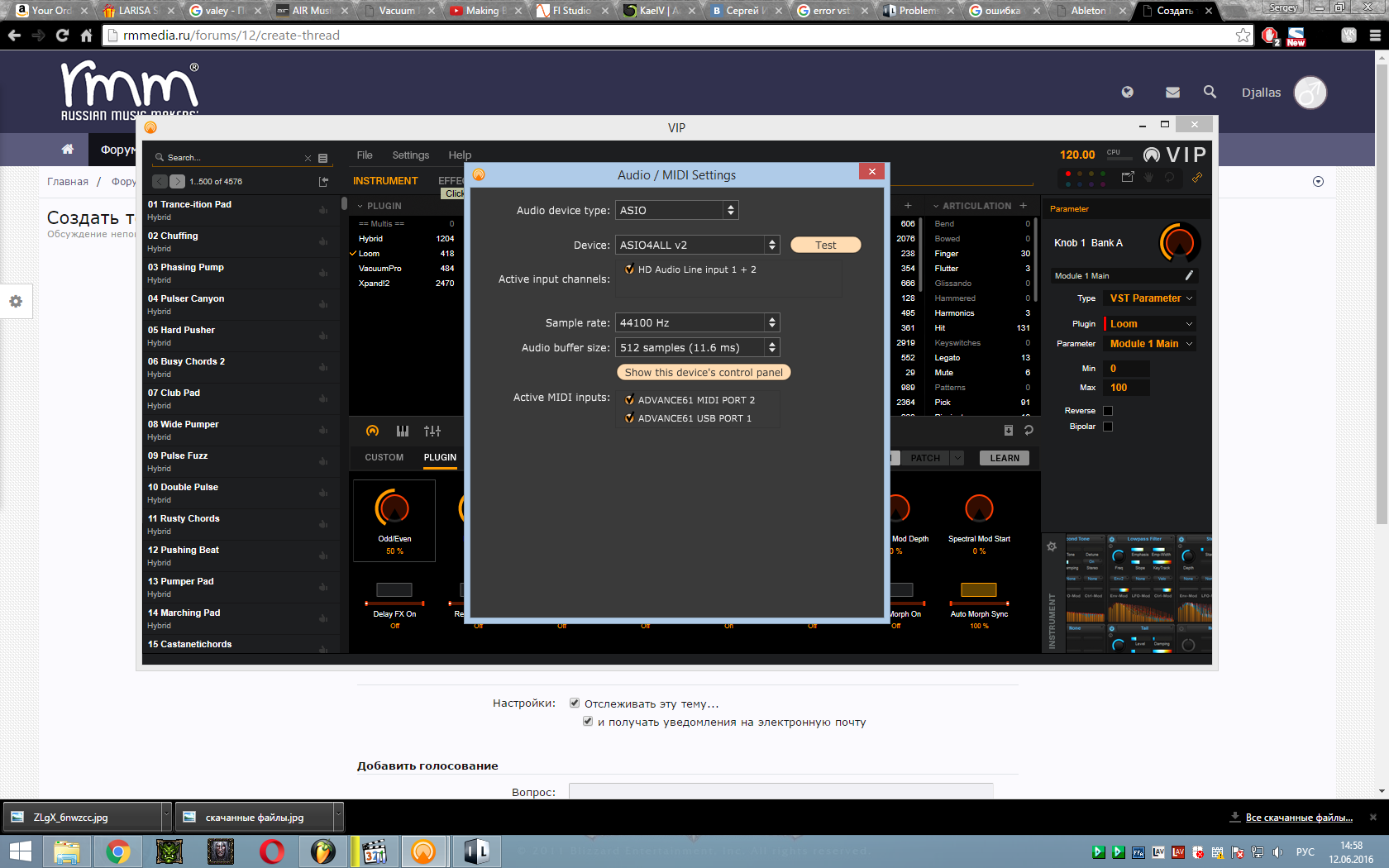Open the VIP mixer sliders icon
Viewport: 1389px width, 868px height.
432,431
